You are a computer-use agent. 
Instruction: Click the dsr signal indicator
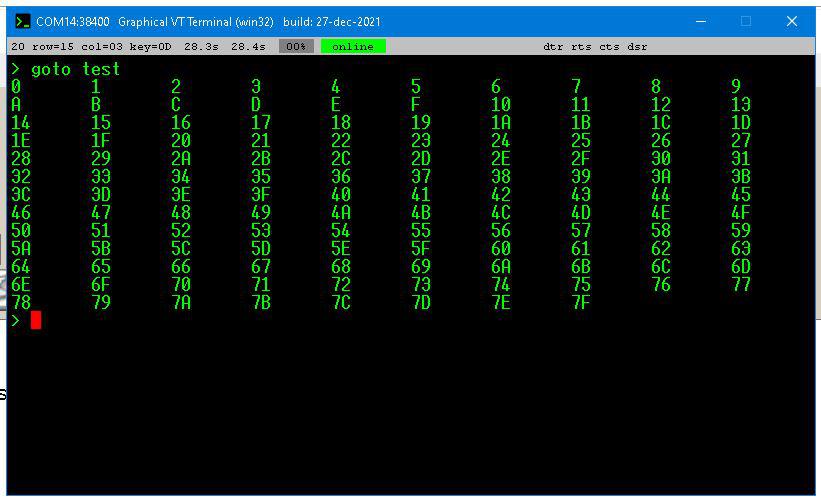pos(637,47)
